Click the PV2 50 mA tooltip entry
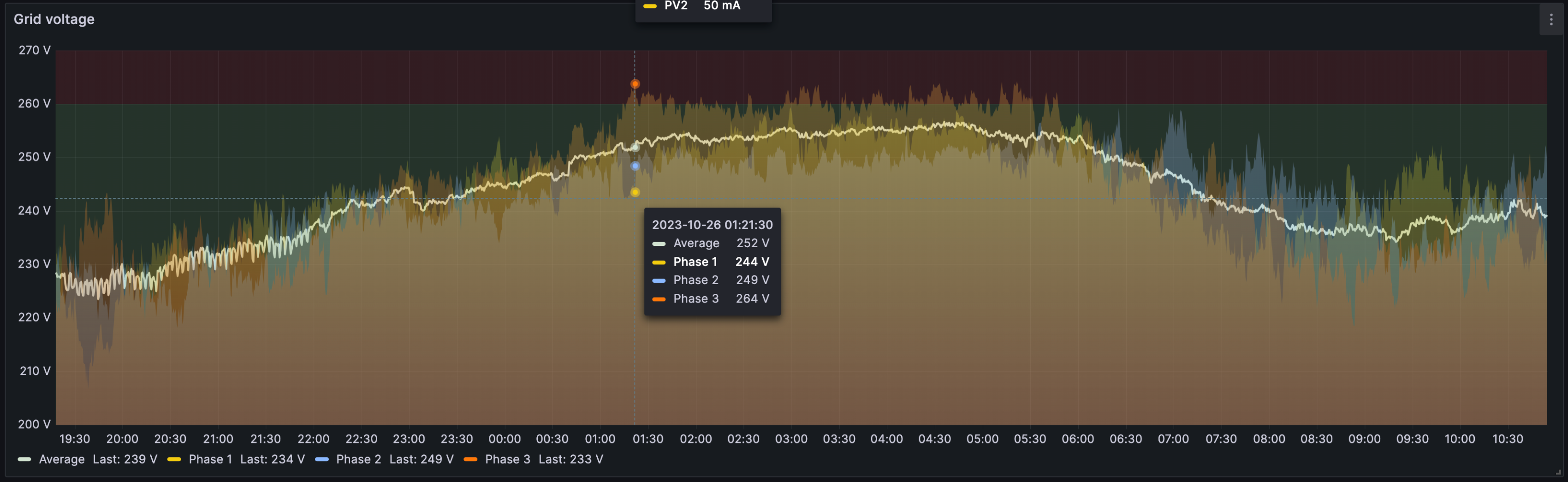Viewport: 1568px width, 482px height. click(x=692, y=6)
